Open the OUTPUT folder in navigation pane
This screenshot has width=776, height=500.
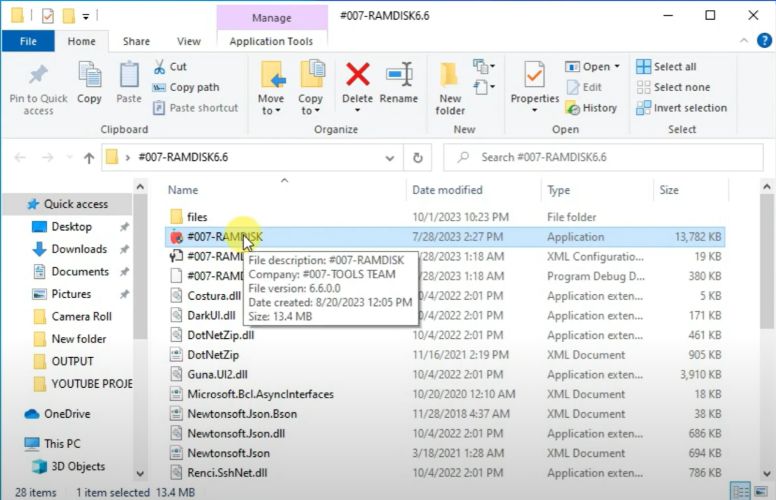click(x=72, y=361)
